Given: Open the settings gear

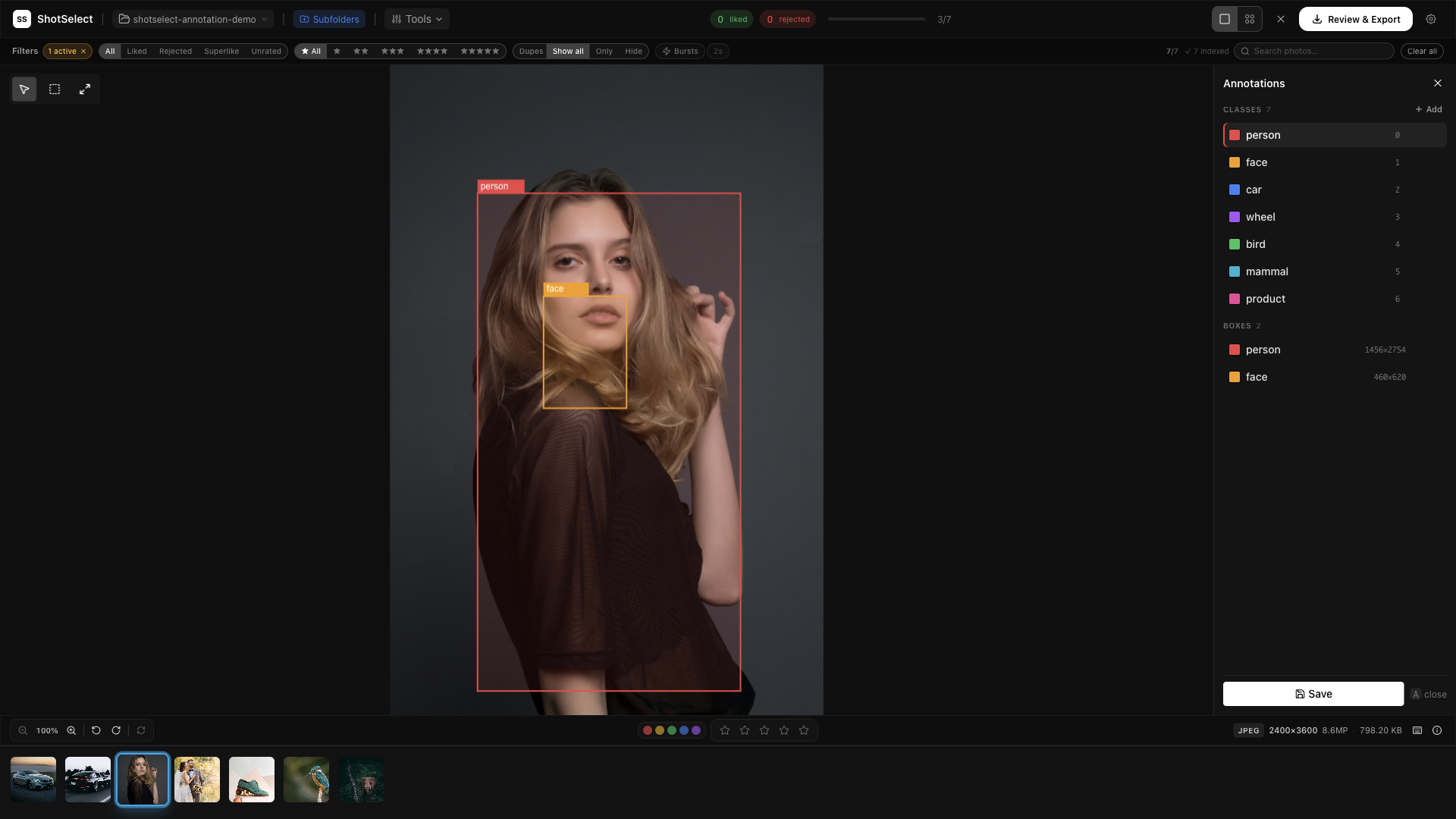Looking at the screenshot, I should click(1431, 19).
